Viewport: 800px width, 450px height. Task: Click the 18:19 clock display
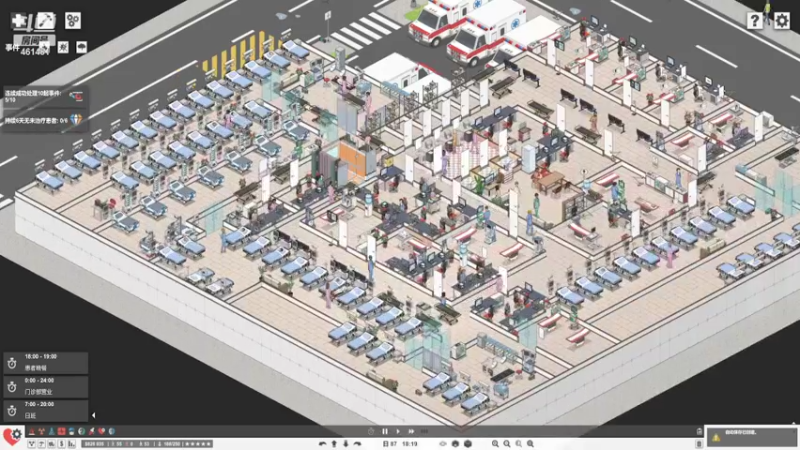pos(410,444)
